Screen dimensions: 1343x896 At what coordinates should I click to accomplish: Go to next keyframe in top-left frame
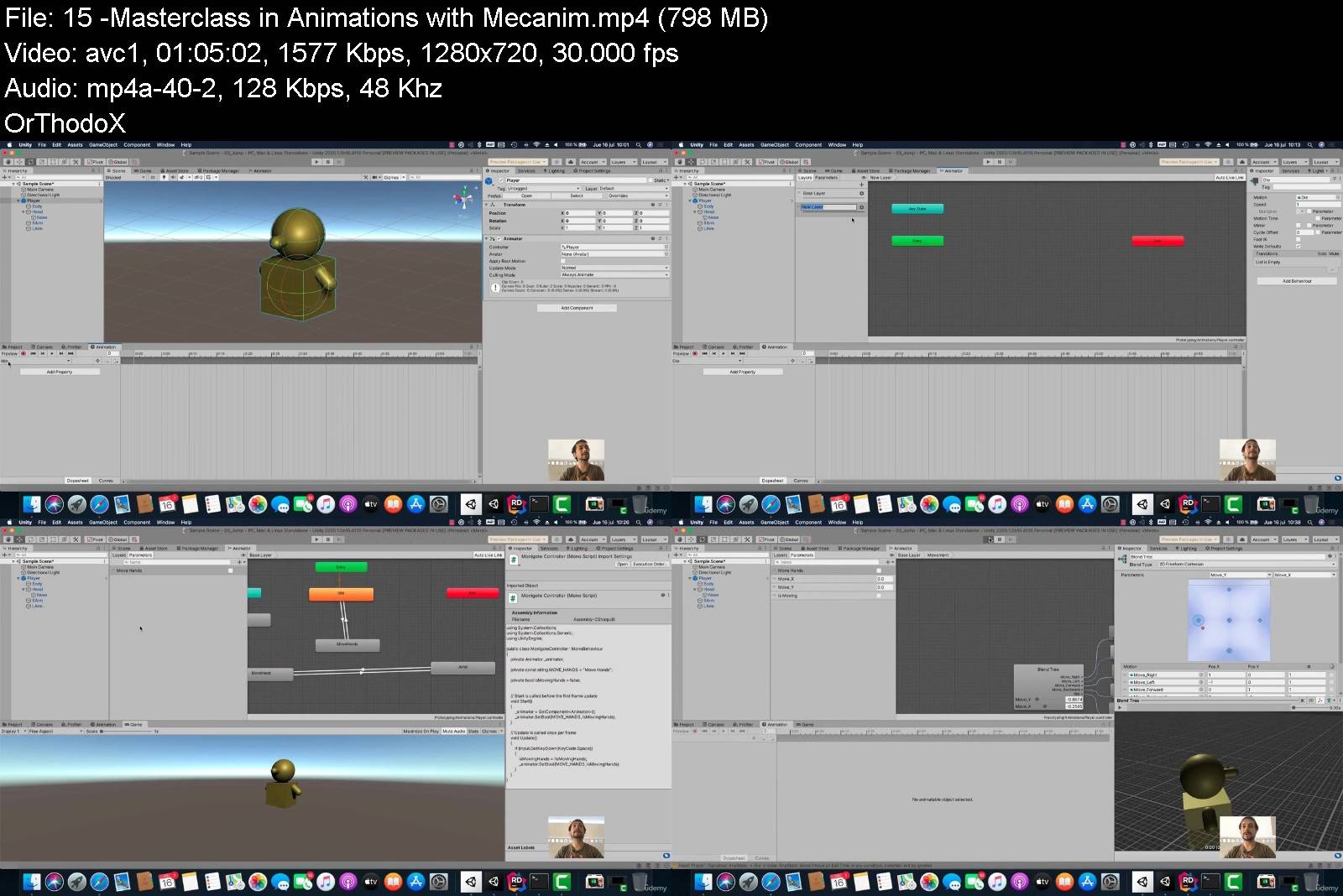(x=61, y=353)
